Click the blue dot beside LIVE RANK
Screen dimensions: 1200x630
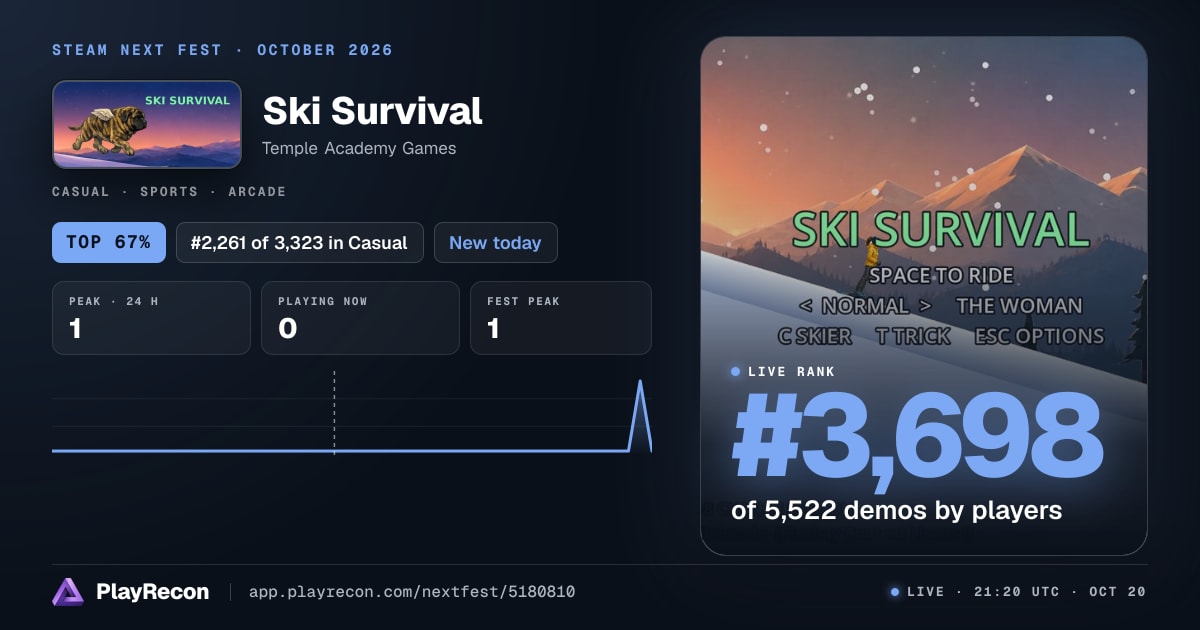pyautogui.click(x=736, y=372)
